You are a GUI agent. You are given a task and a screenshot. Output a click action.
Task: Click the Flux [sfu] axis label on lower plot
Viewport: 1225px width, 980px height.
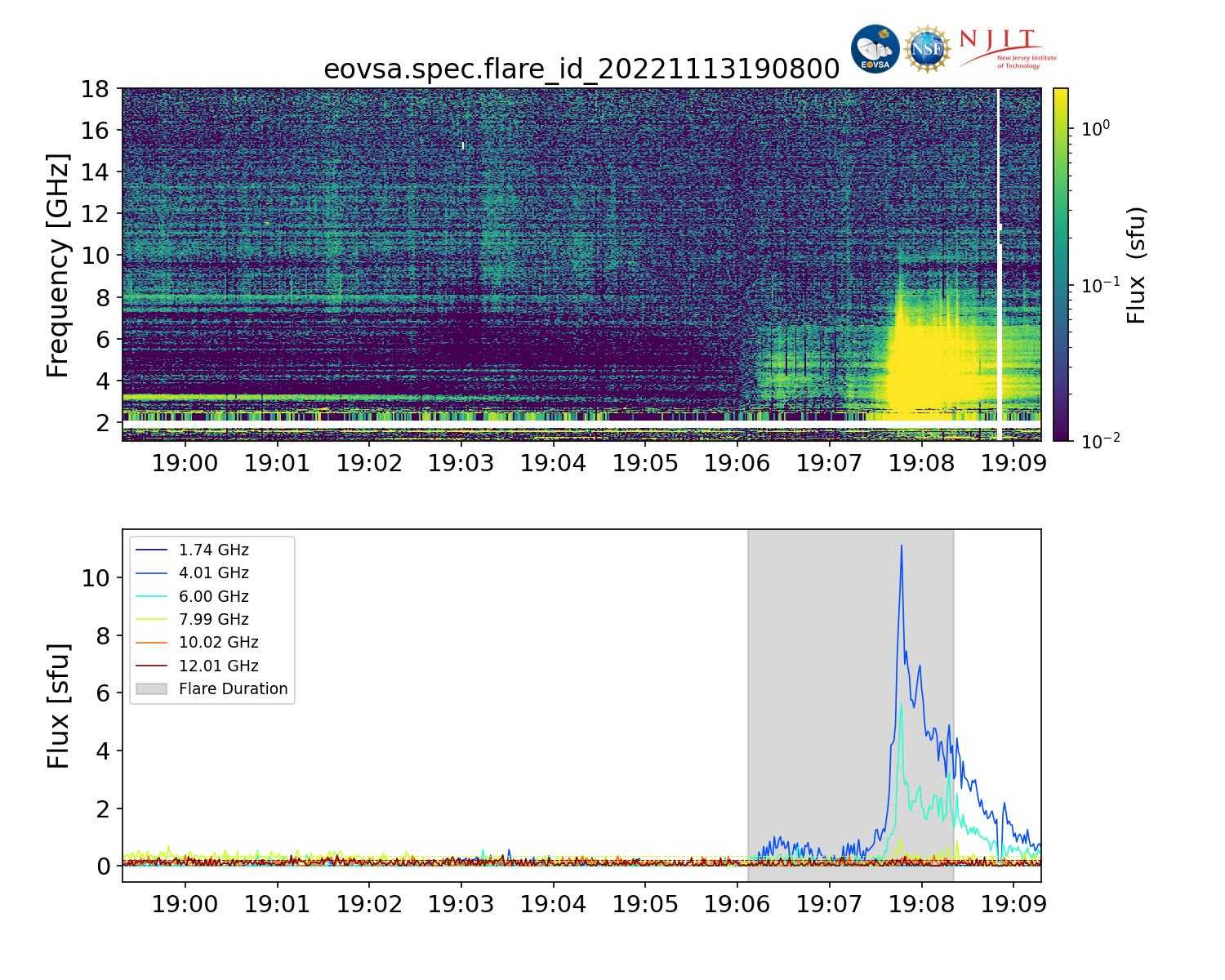coord(57,706)
